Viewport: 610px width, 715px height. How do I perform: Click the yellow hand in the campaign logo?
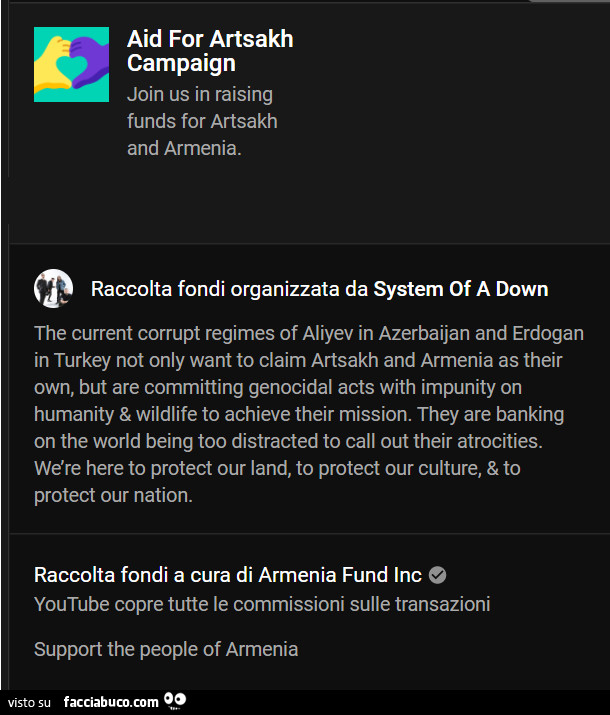53,58
